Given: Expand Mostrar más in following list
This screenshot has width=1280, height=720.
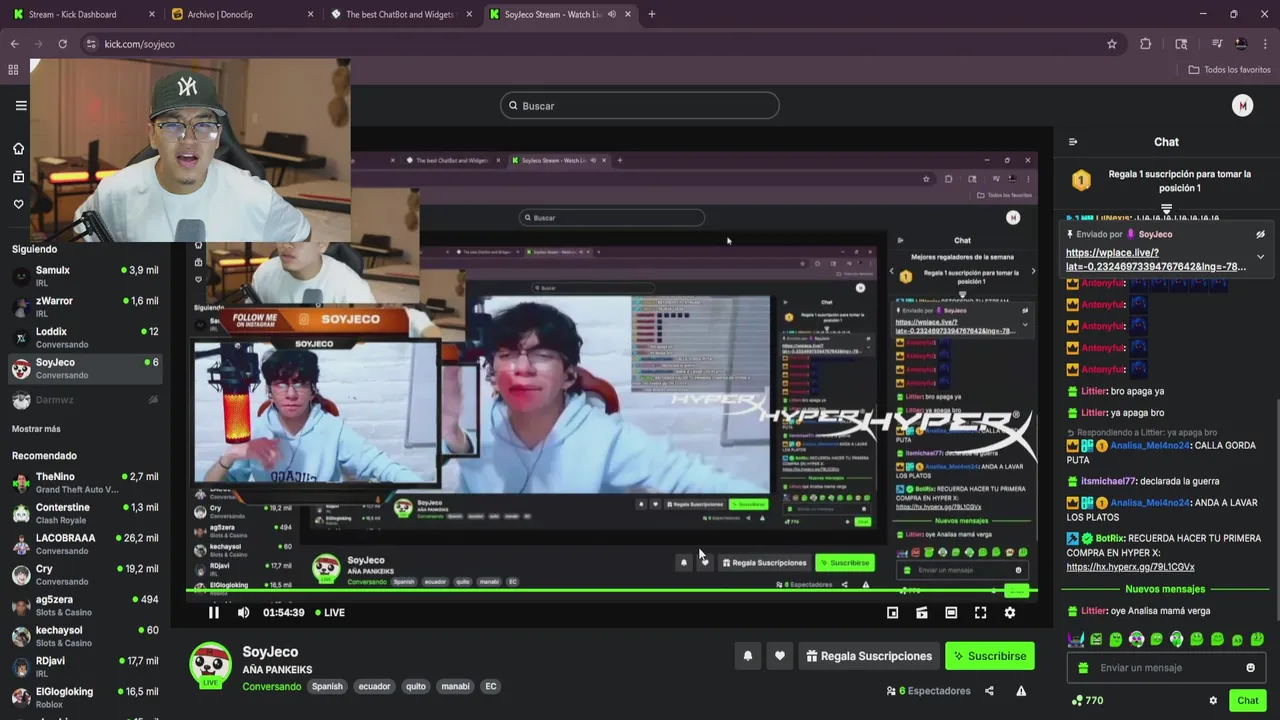Looking at the screenshot, I should [x=36, y=429].
